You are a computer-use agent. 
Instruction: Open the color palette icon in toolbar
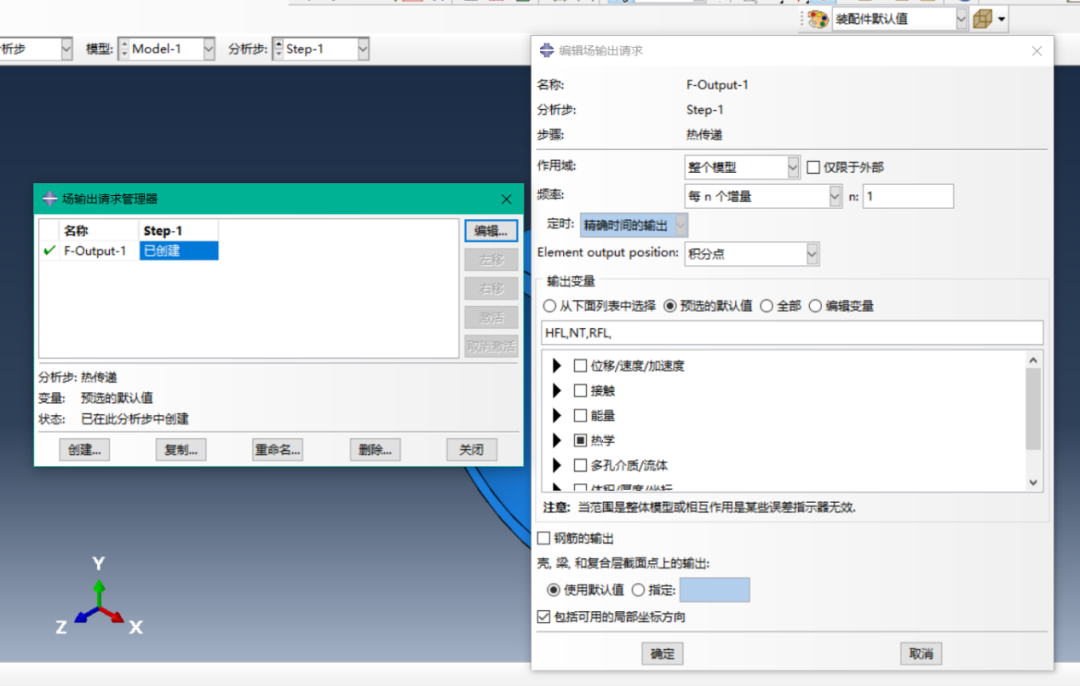(818, 19)
